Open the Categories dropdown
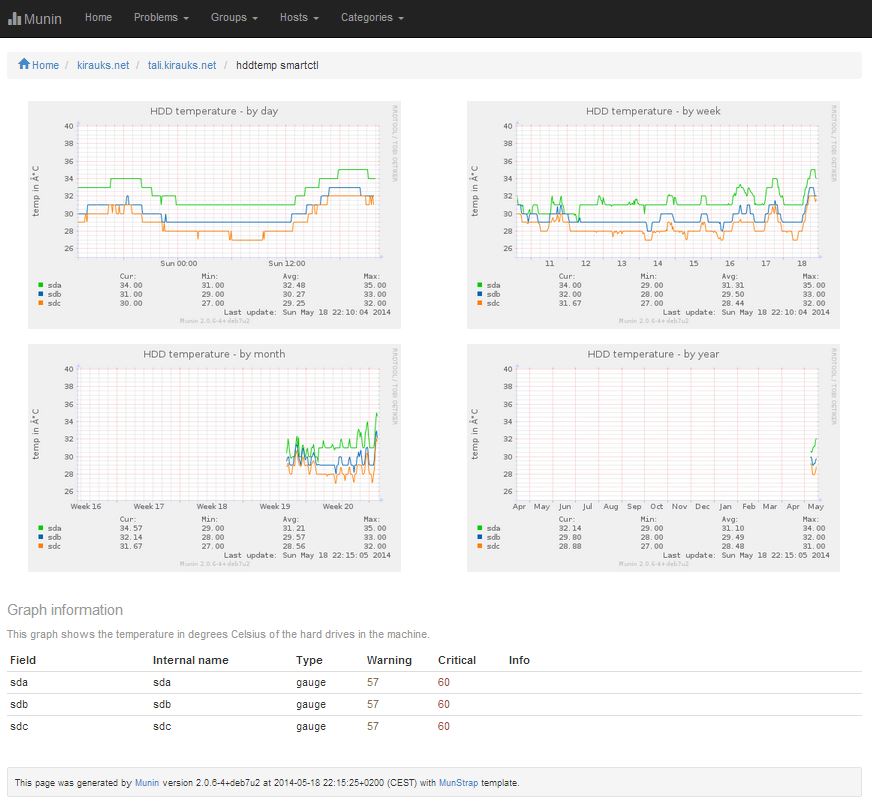The image size is (872, 809). pyautogui.click(x=369, y=17)
